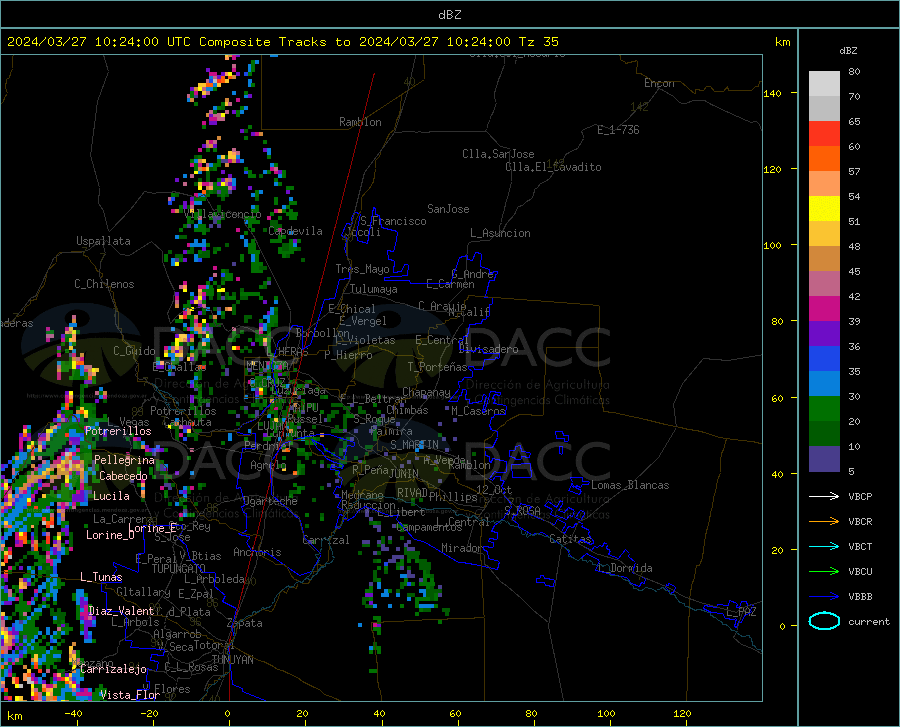The height and width of the screenshot is (727, 900).
Task: Click the L_Tunas label on the map
Action: click(101, 577)
